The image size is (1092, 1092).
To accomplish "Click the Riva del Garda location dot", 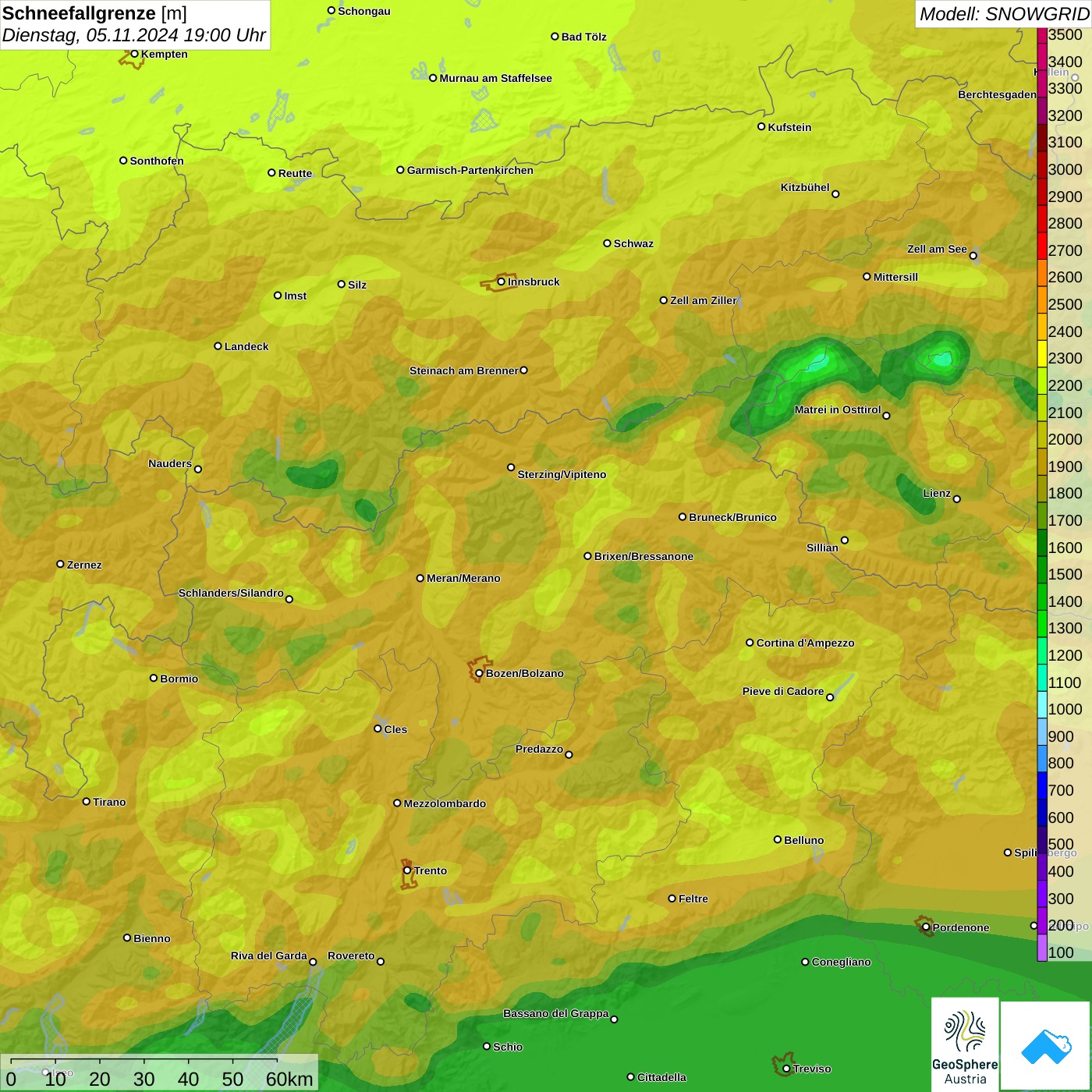I will click(x=313, y=962).
